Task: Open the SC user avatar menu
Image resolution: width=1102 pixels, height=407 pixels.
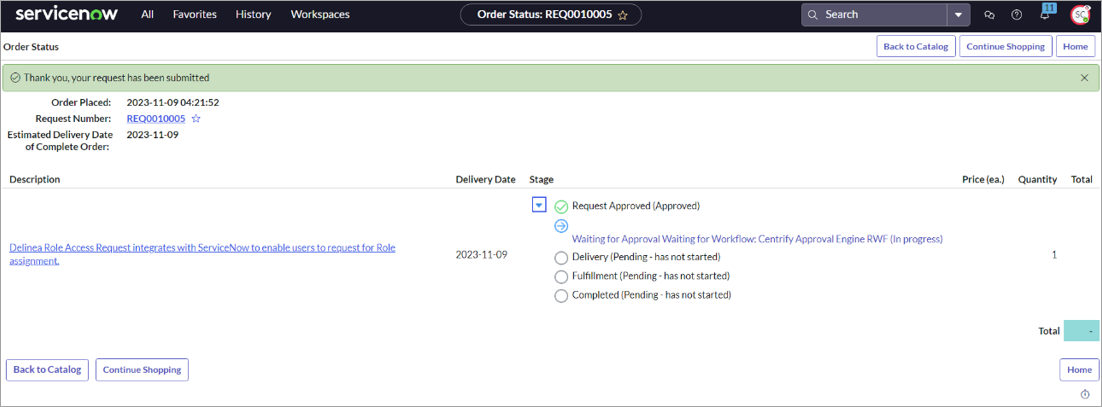Action: [1080, 15]
